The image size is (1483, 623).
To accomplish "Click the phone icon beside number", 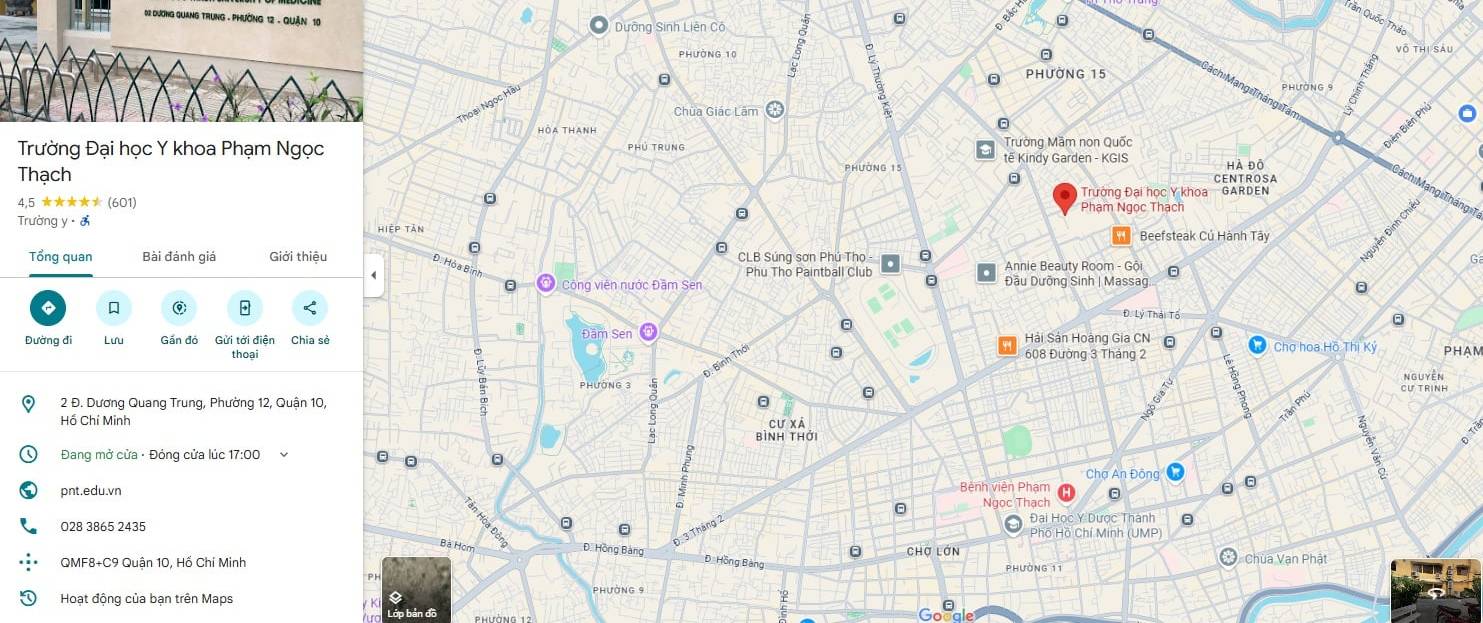I will (28, 527).
